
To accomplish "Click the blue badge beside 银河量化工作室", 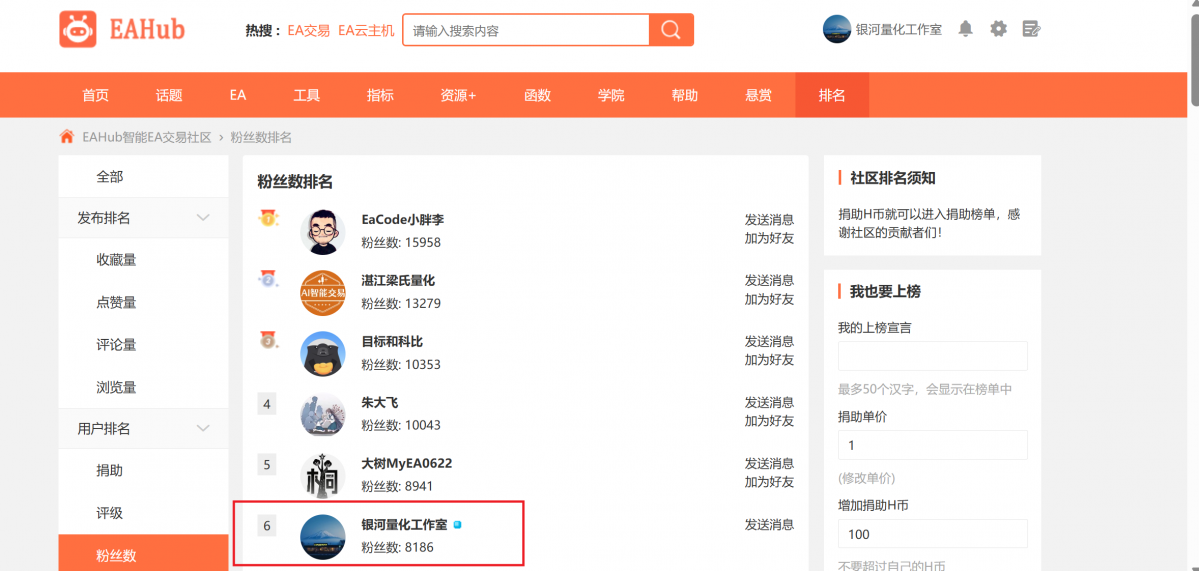I will 457,525.
